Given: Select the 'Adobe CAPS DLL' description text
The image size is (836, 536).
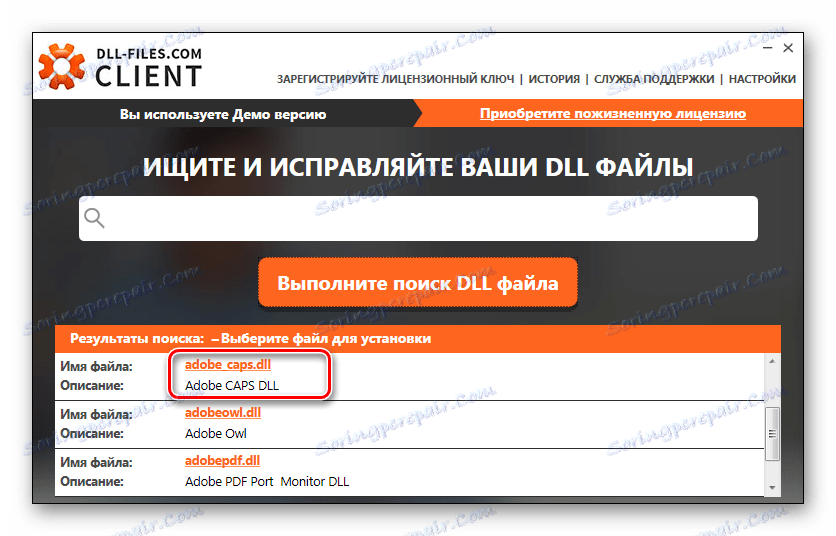Looking at the screenshot, I should coord(232,386).
